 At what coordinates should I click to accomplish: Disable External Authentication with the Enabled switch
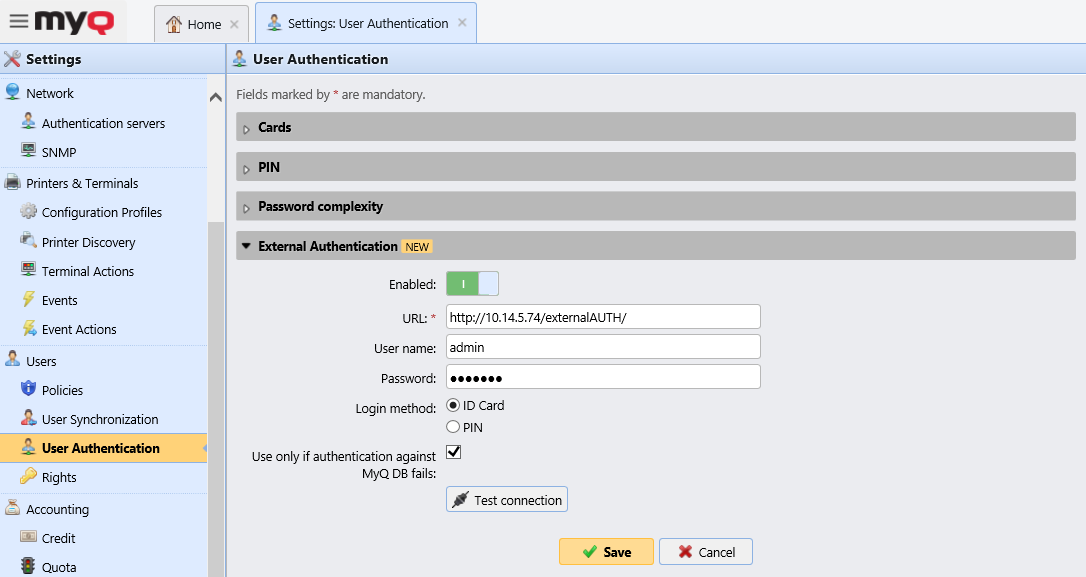click(472, 283)
